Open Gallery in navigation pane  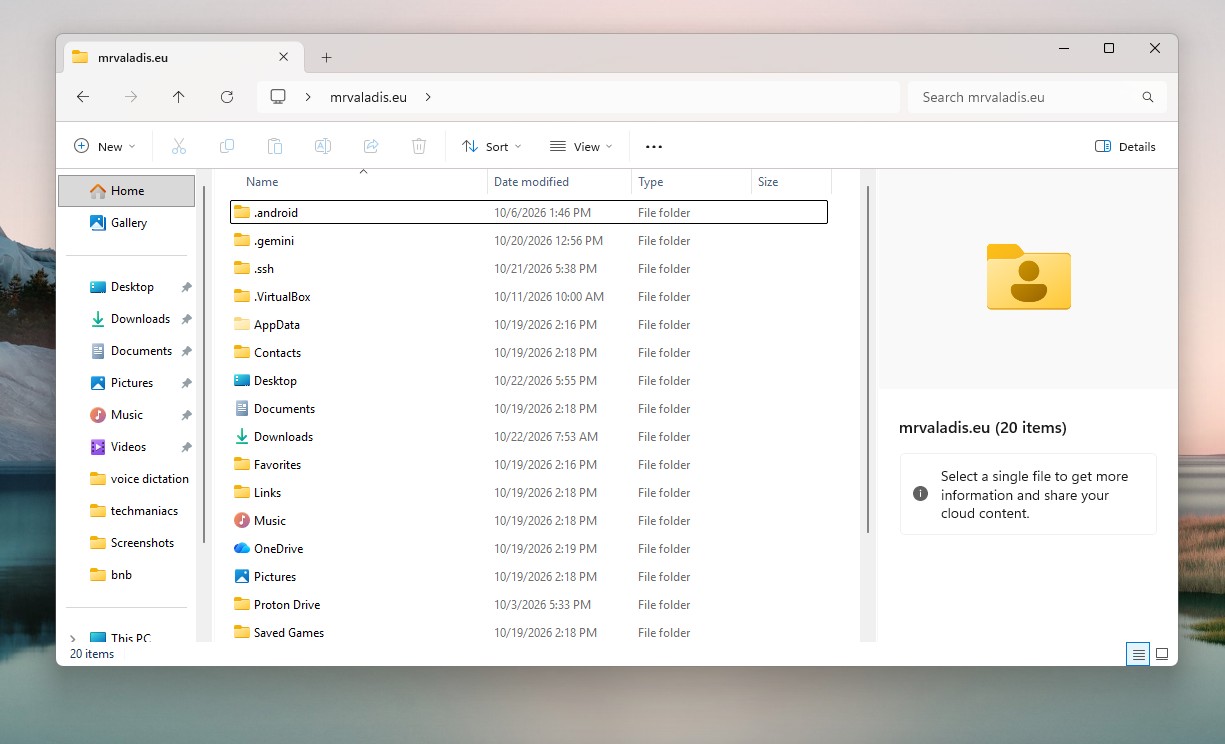pos(126,223)
